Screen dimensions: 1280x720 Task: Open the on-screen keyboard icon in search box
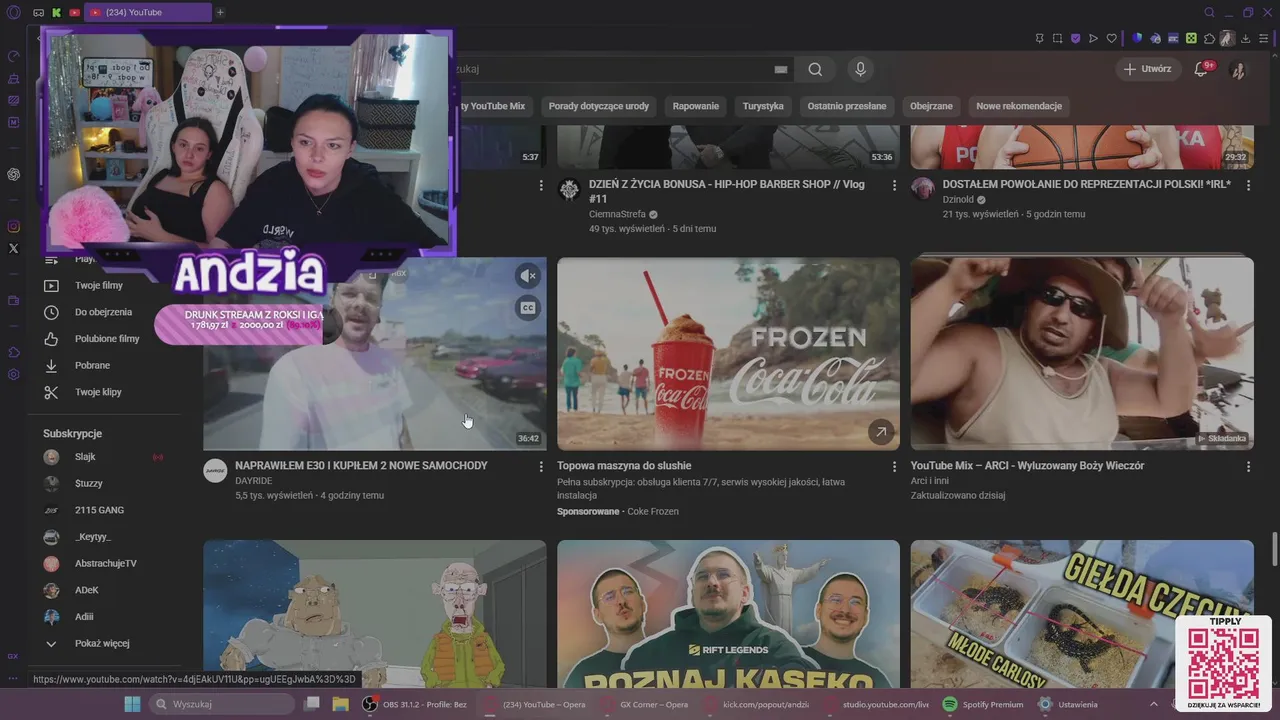coord(781,69)
